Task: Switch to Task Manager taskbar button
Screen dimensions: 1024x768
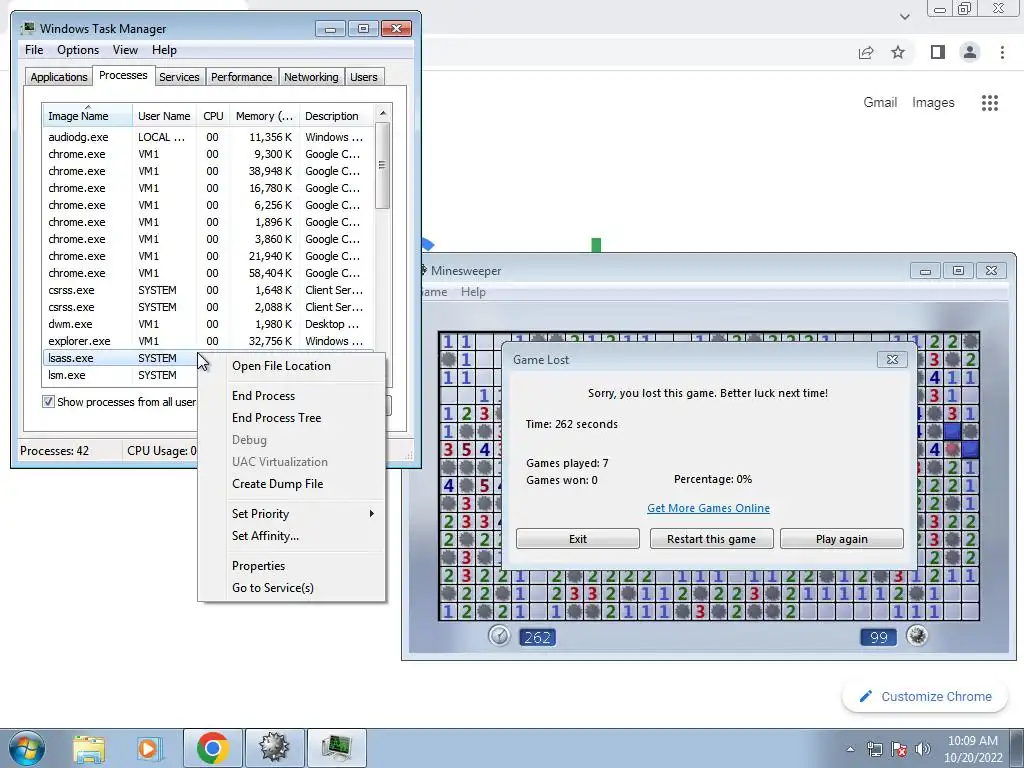Action: 337,748
